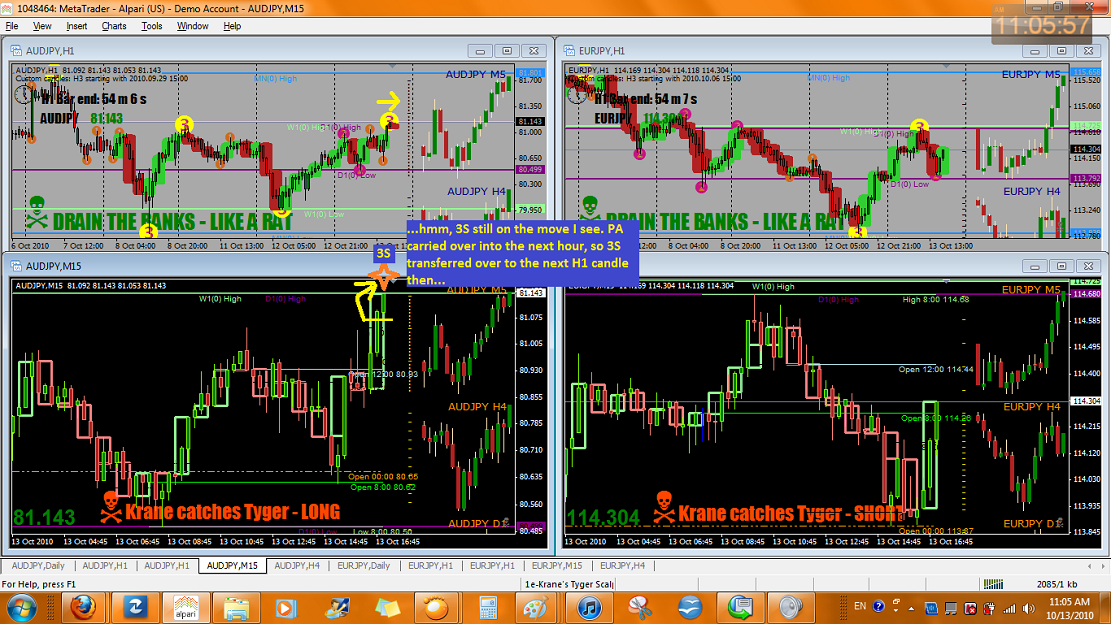The image size is (1111, 624).
Task: Click the connection status bars indicator
Action: coord(993,584)
